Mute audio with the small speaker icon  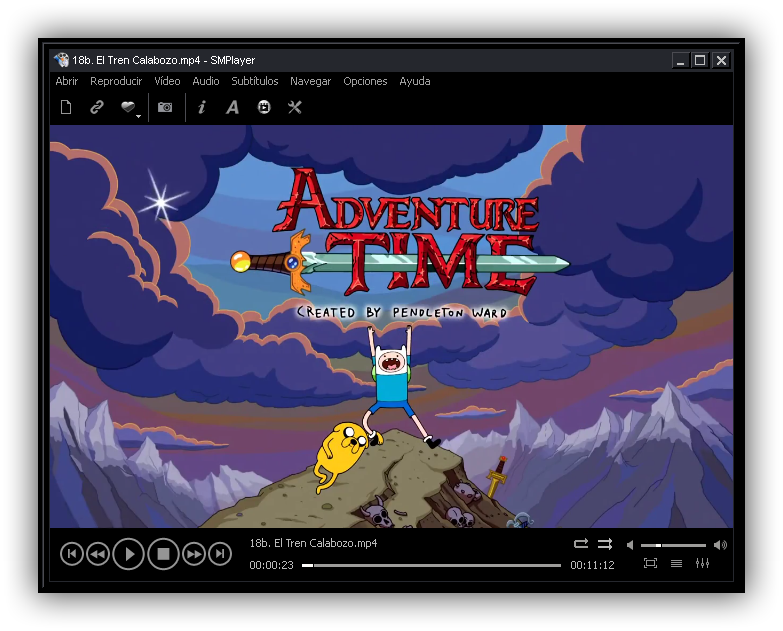(x=630, y=545)
